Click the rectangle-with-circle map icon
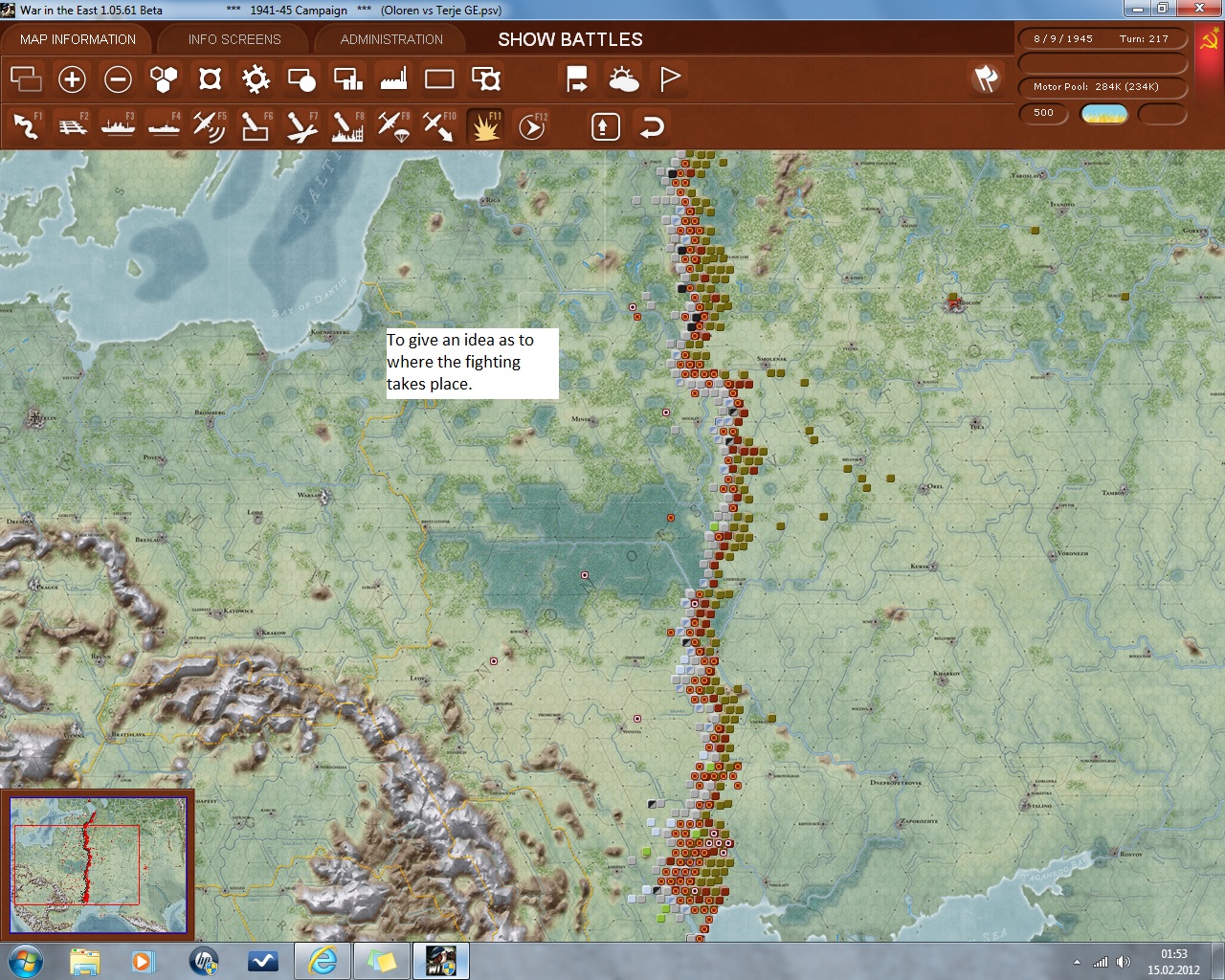Screen dimensions: 1225x980 click(301, 78)
